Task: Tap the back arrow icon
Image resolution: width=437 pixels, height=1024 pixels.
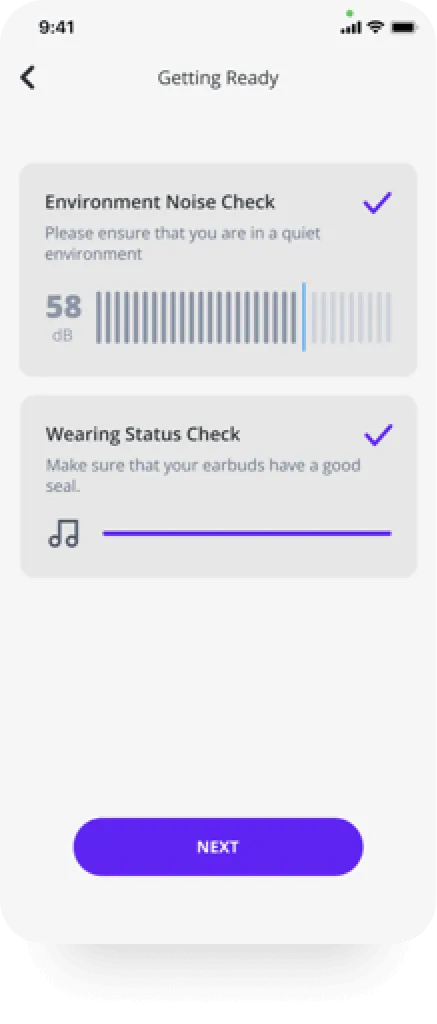Action: pos(27,77)
